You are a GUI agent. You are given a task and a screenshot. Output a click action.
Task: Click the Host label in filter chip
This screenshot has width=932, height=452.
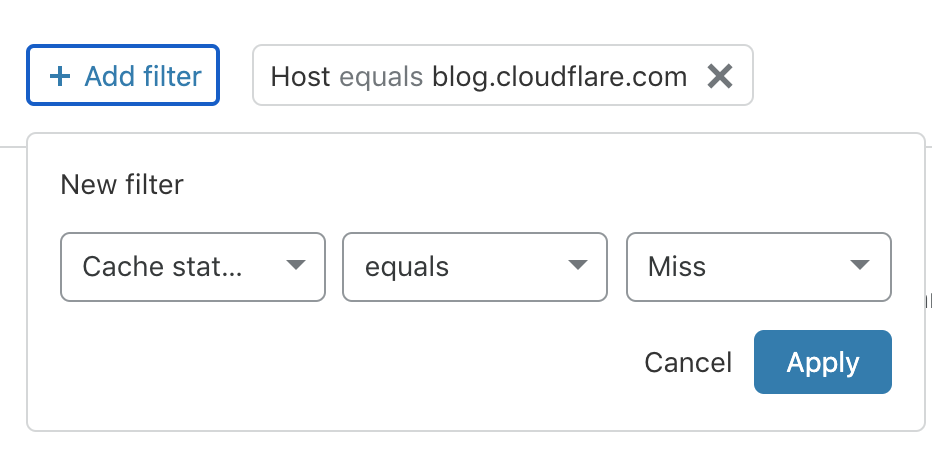point(300,77)
